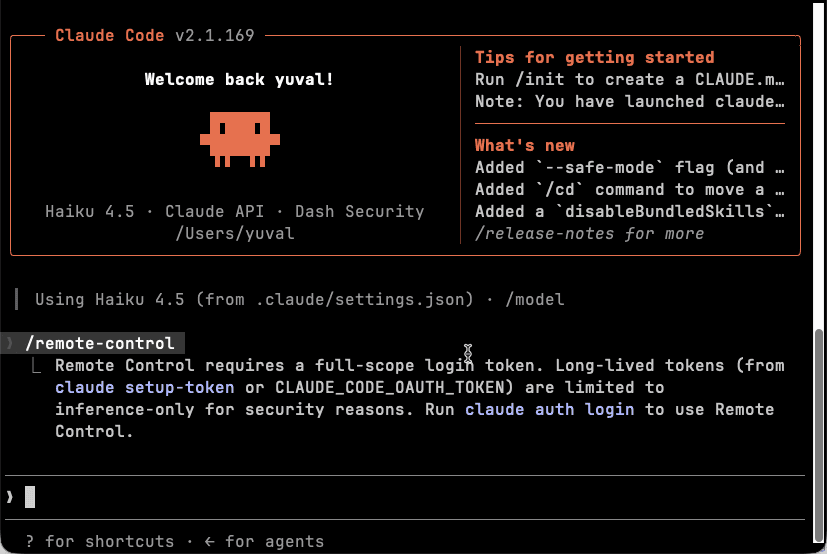Click the '? for shortcuts' hint
The width and height of the screenshot is (827, 554).
point(100,541)
